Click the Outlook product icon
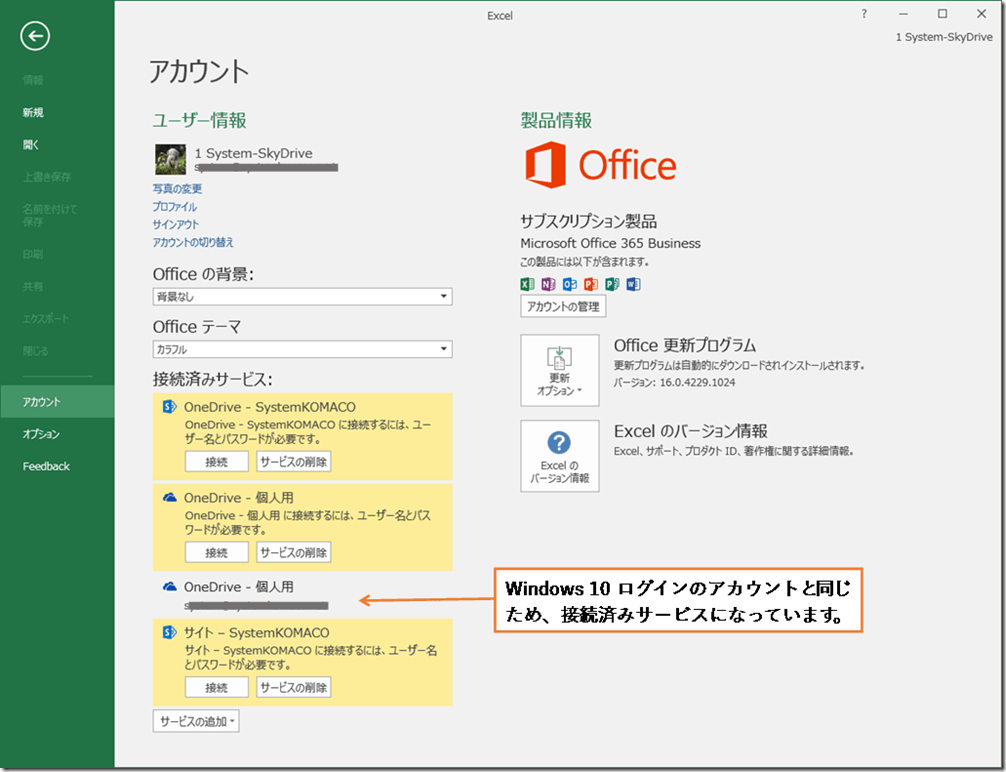 point(569,284)
